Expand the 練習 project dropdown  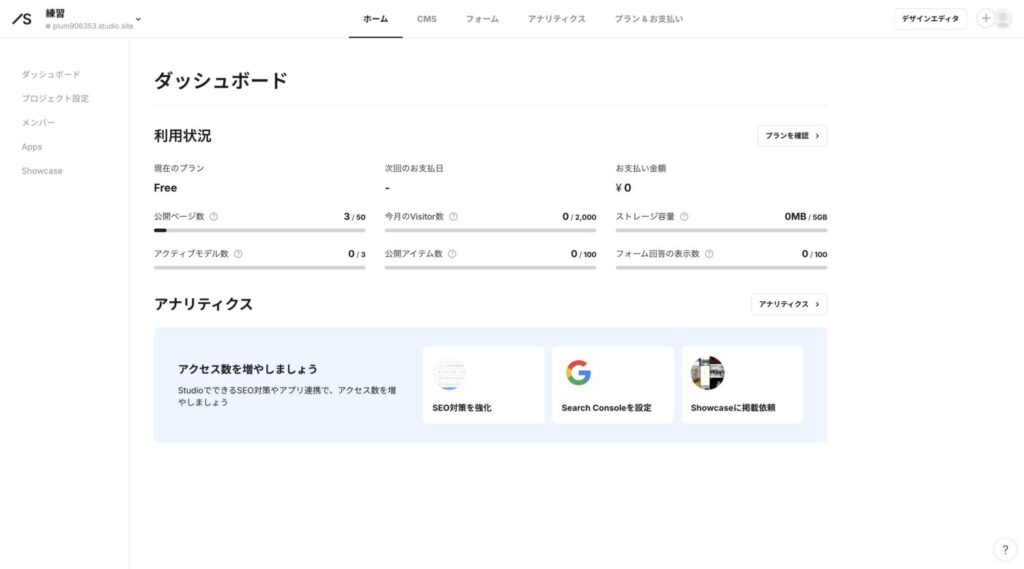138,19
